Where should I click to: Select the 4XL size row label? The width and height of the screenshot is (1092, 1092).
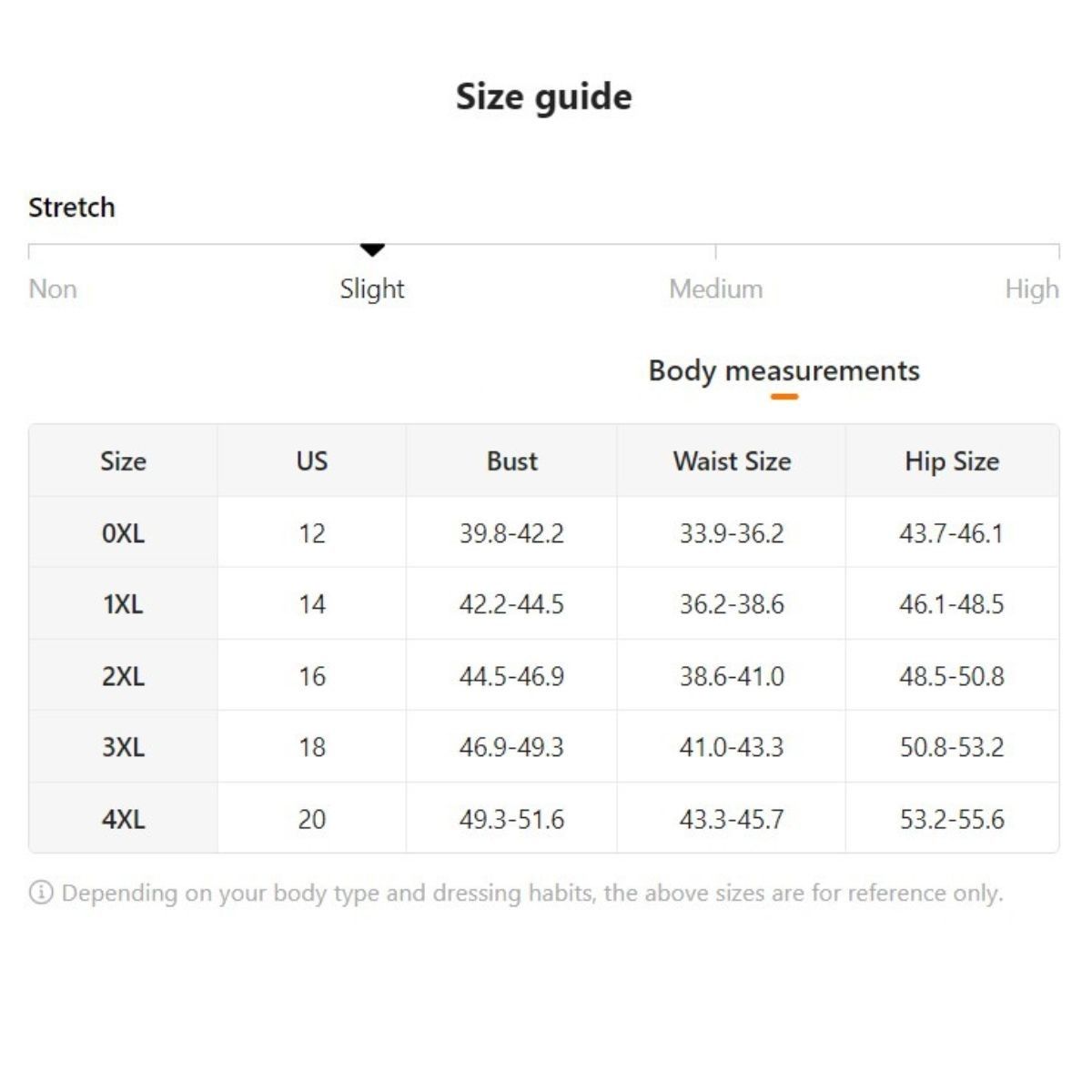point(123,819)
